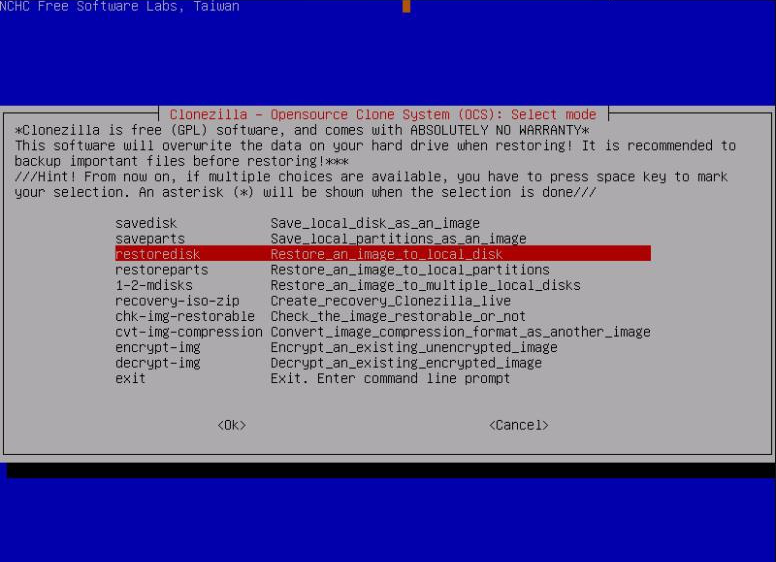
Task: Click the ABSOLUTELY NO WARRANTY notice line
Action: click(302, 130)
